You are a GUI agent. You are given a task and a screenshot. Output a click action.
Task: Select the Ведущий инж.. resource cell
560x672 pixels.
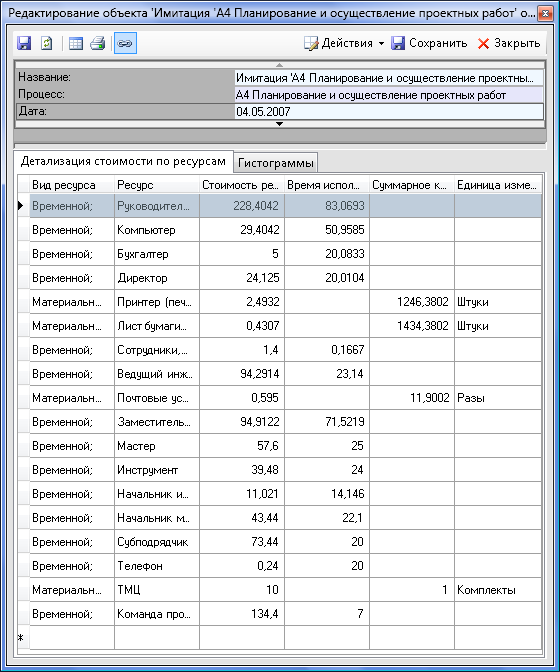[x=157, y=374]
